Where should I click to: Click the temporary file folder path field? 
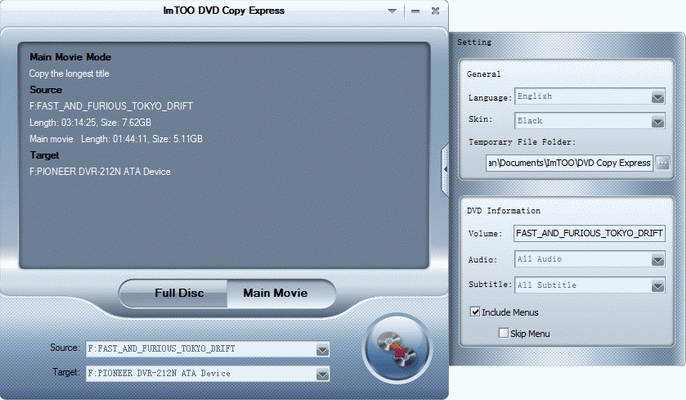pos(570,163)
